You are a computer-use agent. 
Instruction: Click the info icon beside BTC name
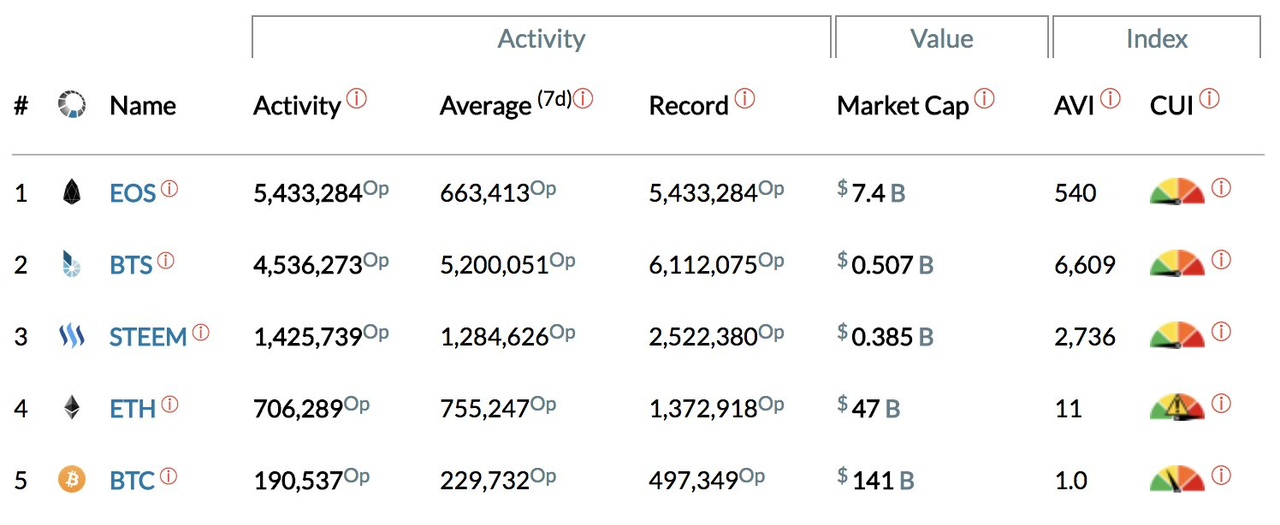tap(167, 476)
